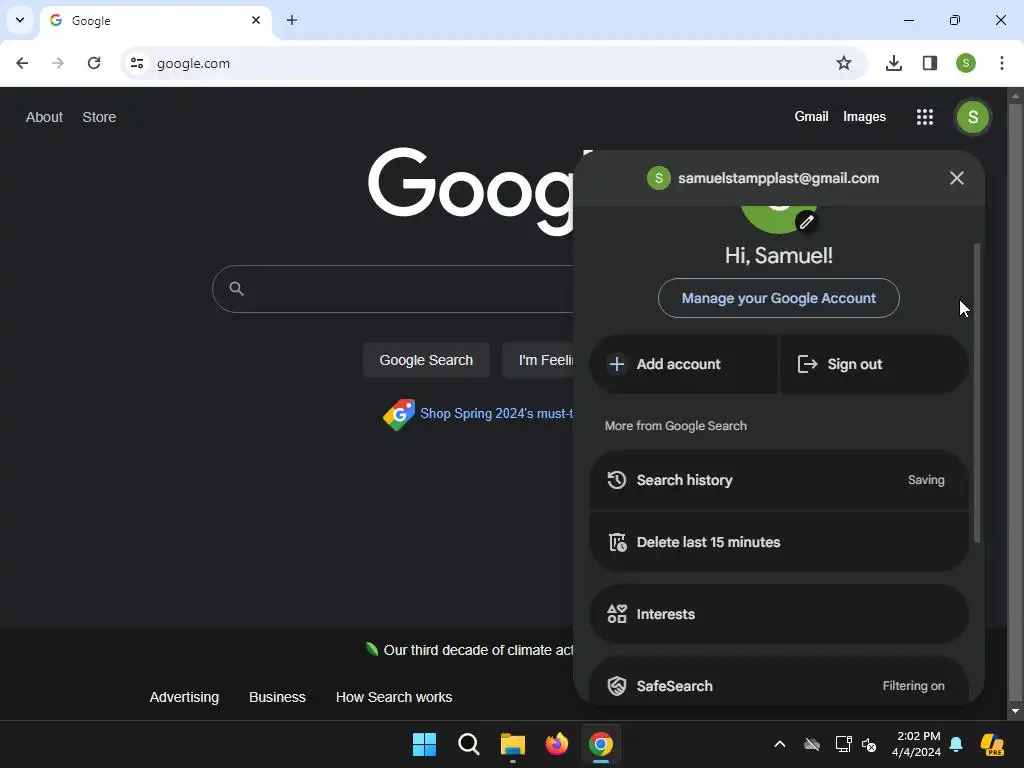The width and height of the screenshot is (1024, 768).
Task: Open SafeSearch settings
Action: pos(778,682)
